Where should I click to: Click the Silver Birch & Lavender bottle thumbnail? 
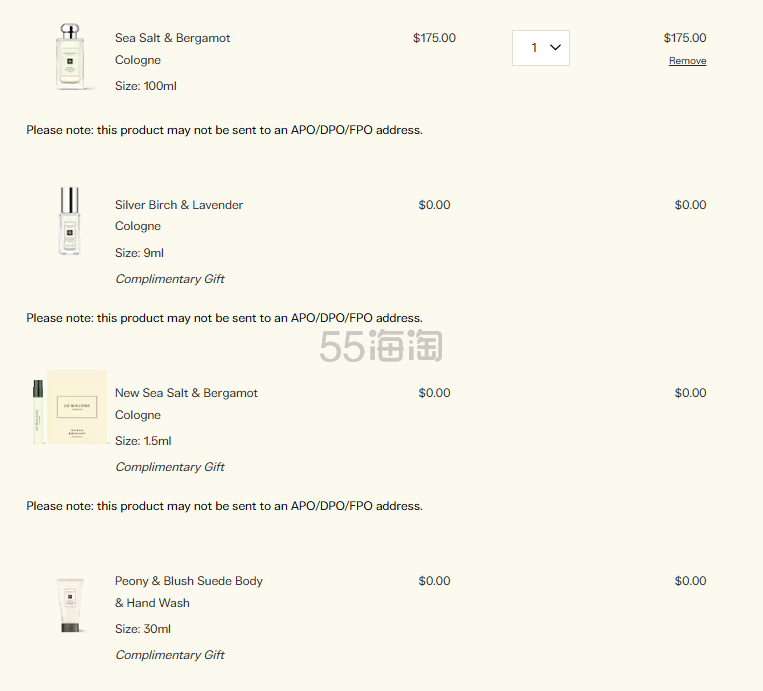click(70, 220)
